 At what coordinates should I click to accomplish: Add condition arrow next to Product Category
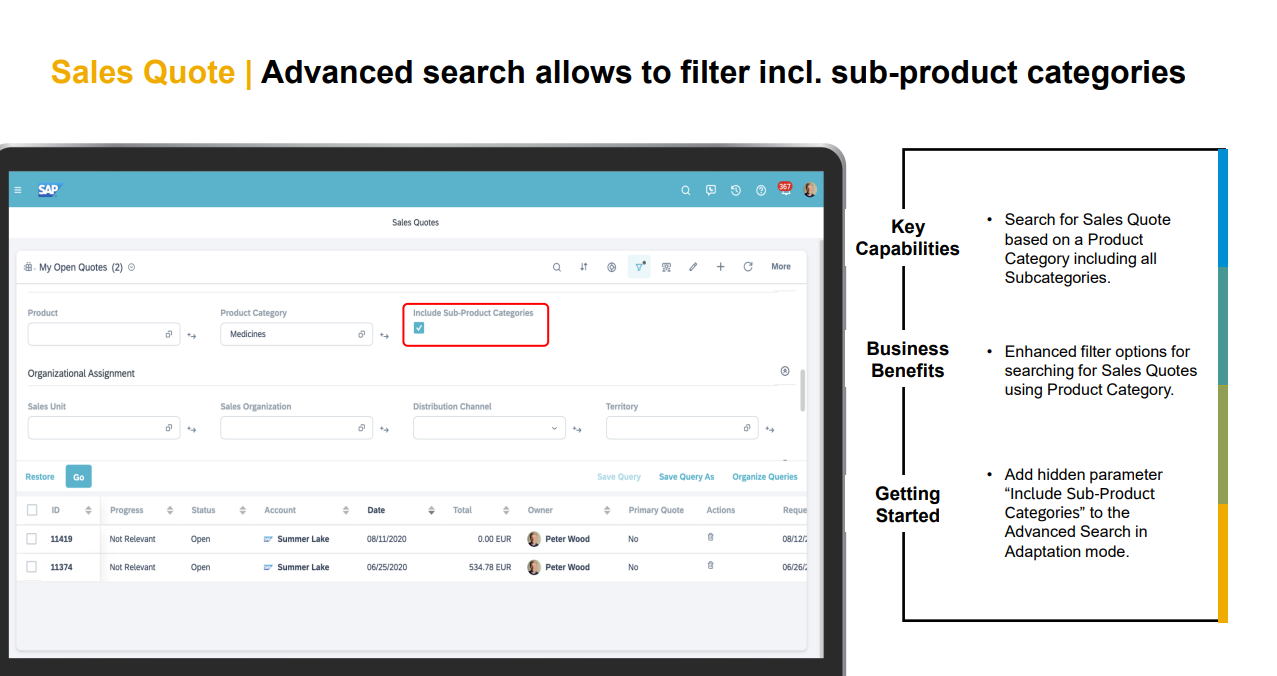tap(384, 336)
